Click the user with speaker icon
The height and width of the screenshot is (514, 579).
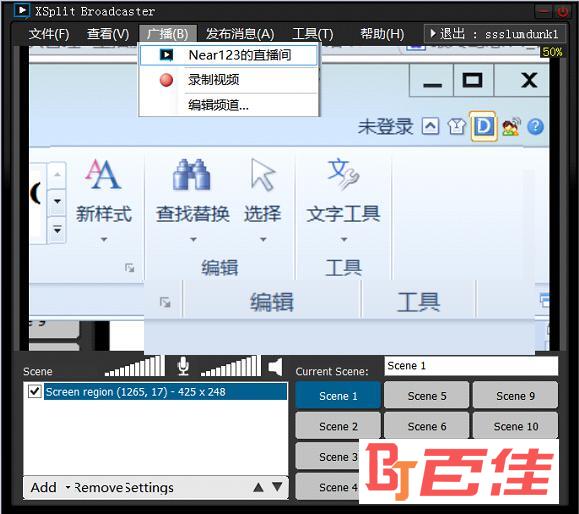click(x=511, y=127)
